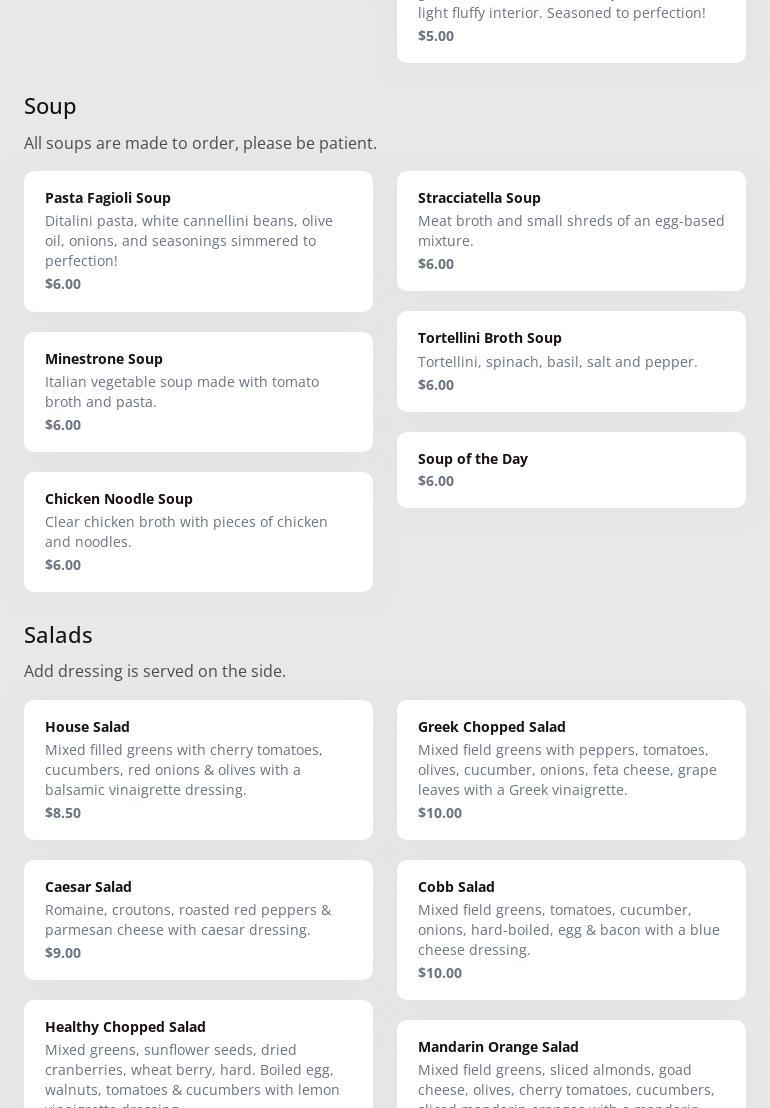The height and width of the screenshot is (1108, 770).
Task: Select the Stracciatella Soup menu card
Action: 571,230
